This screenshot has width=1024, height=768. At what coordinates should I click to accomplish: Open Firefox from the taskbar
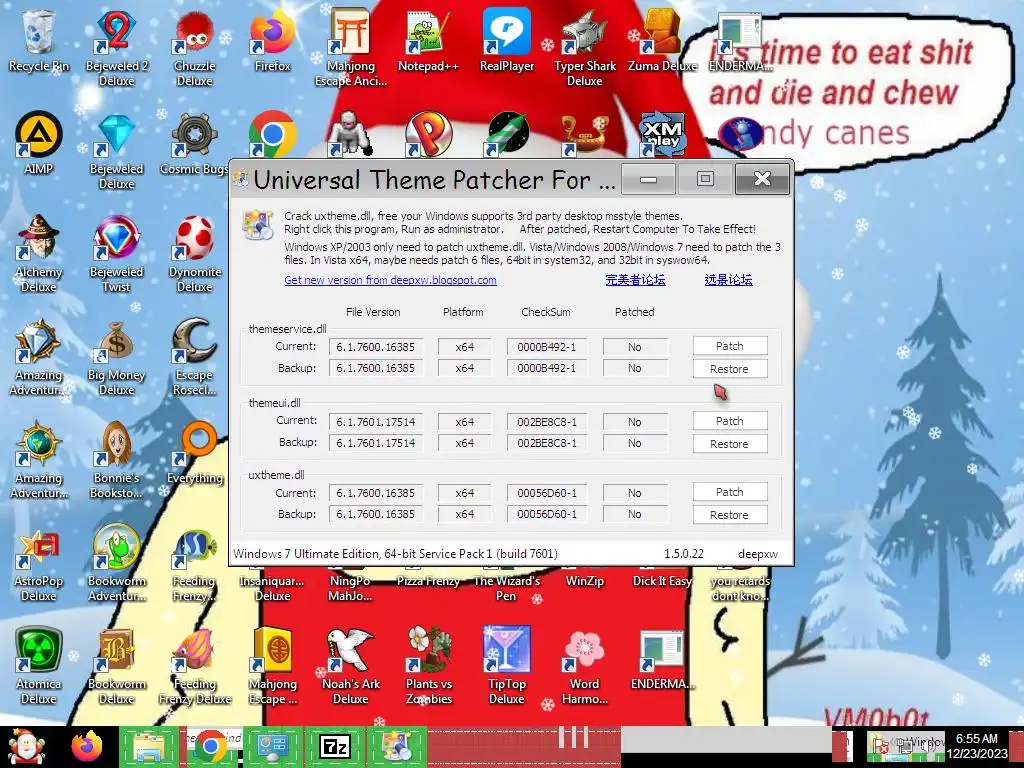(87, 746)
